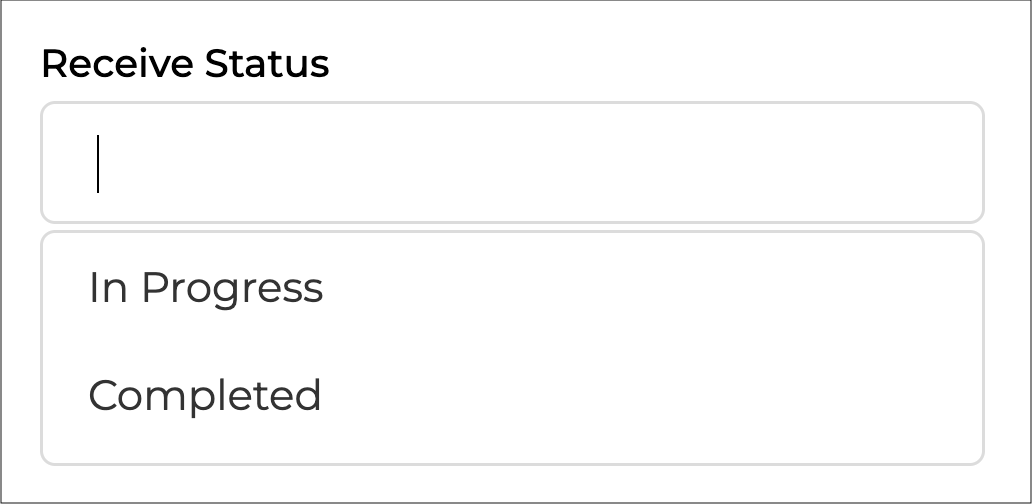Image resolution: width=1032 pixels, height=504 pixels.
Task: Pick the first dropdown entry, In Progress
Action: [206, 288]
